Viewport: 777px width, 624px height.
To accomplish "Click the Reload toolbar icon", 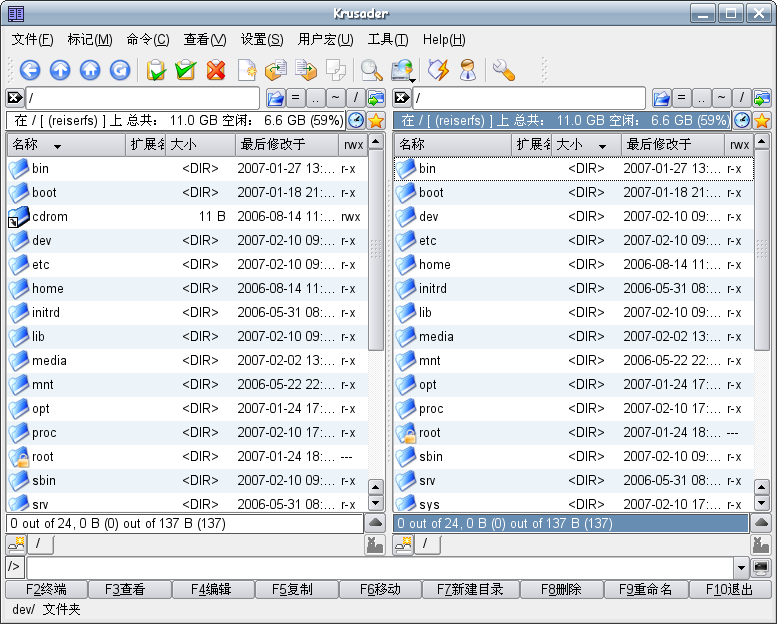I will pyautogui.click(x=120, y=70).
